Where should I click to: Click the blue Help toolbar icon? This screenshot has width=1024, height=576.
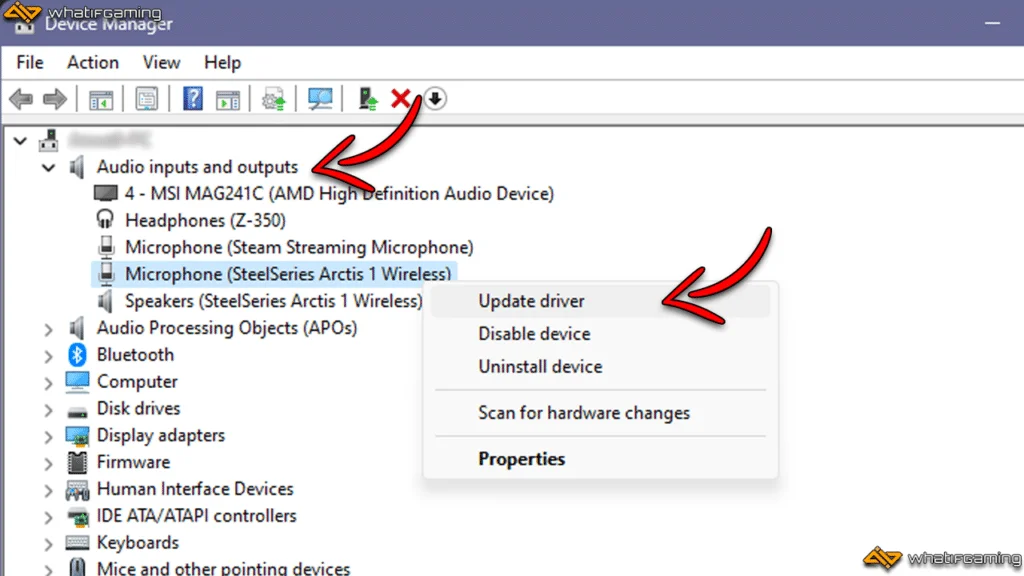[x=193, y=99]
